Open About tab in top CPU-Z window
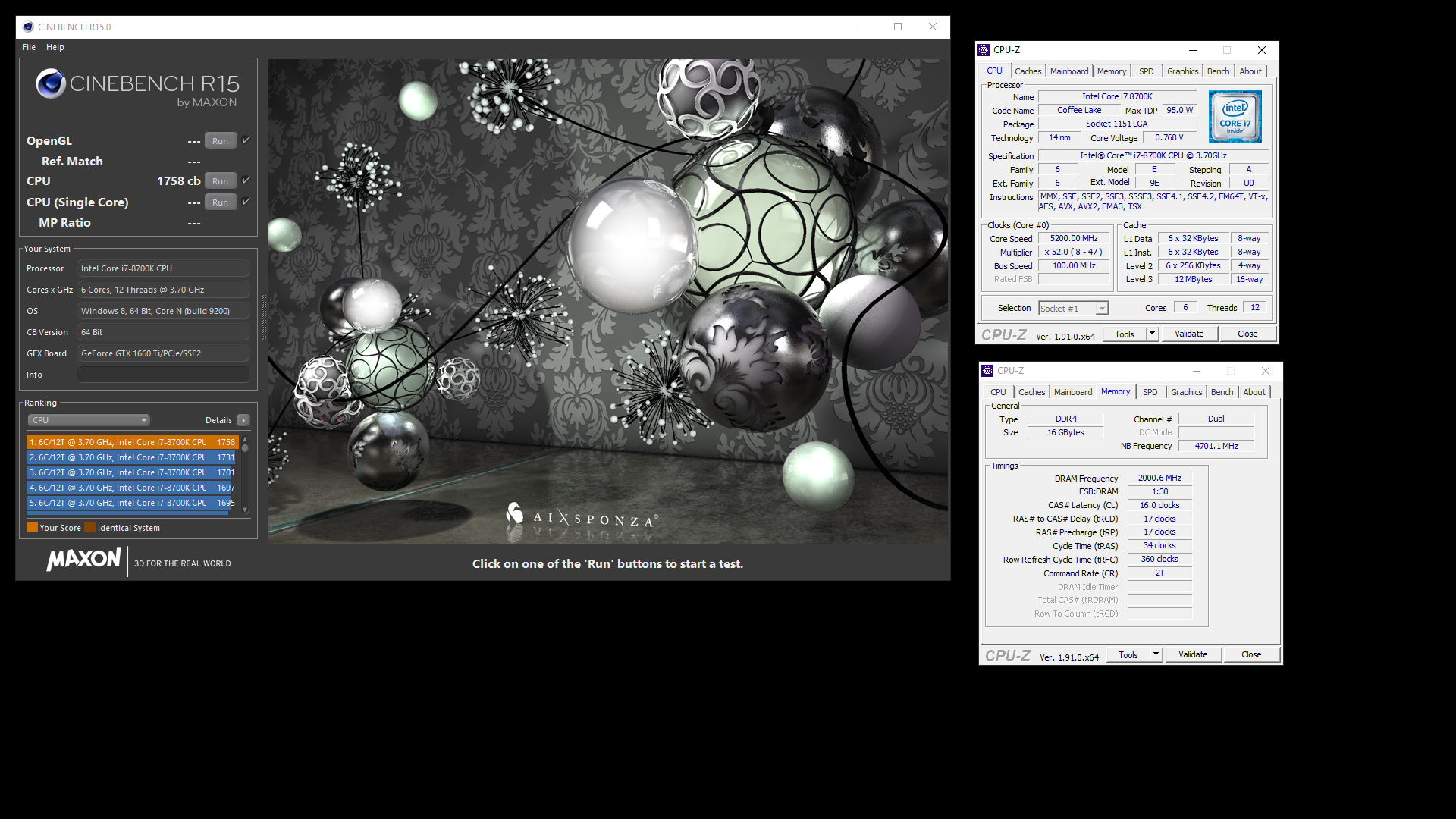This screenshot has height=819, width=1456. (1251, 71)
